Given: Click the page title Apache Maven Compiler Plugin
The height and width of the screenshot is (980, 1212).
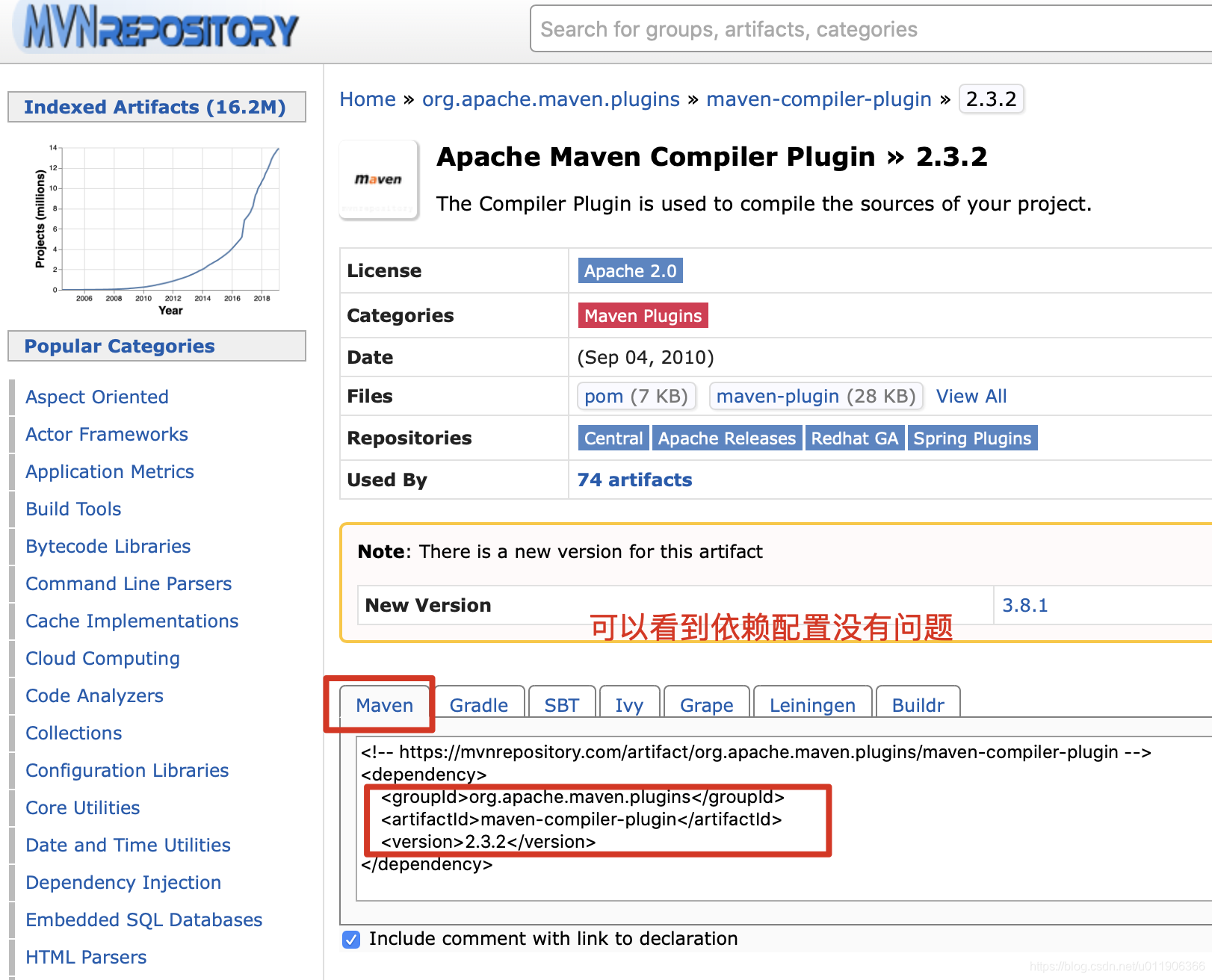Looking at the screenshot, I should 656,157.
